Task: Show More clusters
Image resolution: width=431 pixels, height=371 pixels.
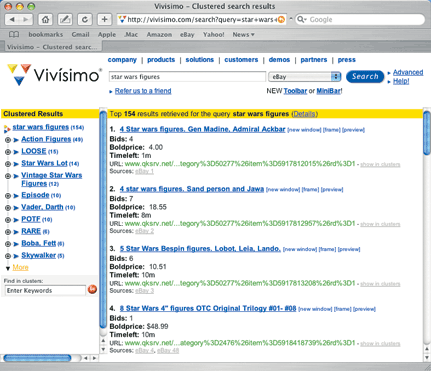Action: [x=20, y=267]
